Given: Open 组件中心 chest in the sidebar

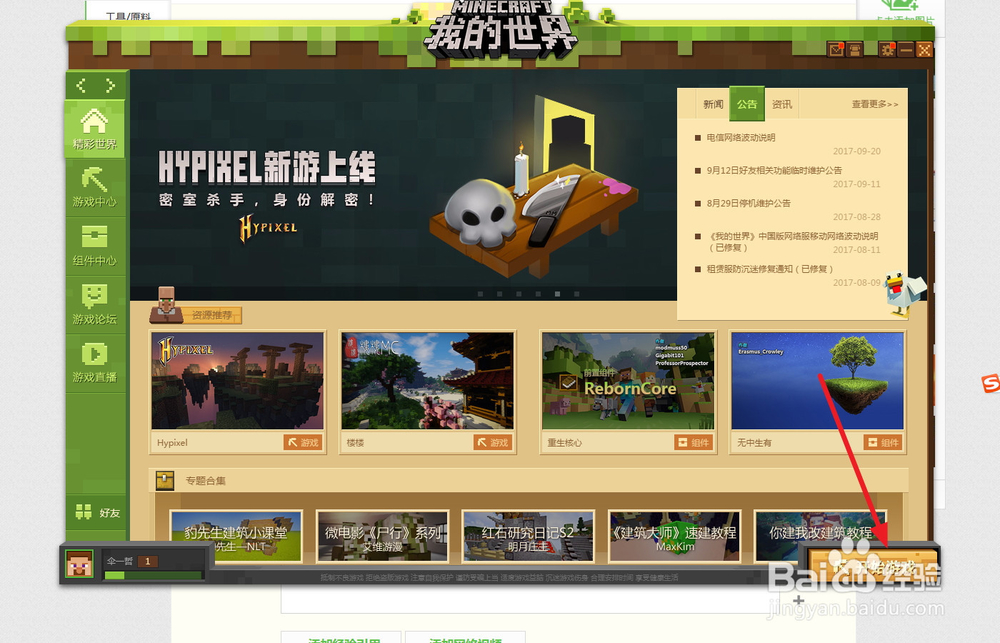Looking at the screenshot, I should point(94,246).
